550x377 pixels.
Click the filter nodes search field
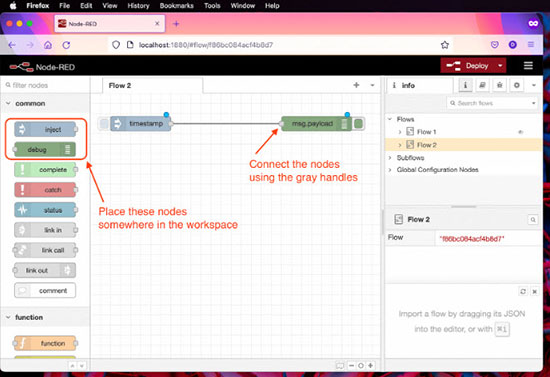point(46,85)
